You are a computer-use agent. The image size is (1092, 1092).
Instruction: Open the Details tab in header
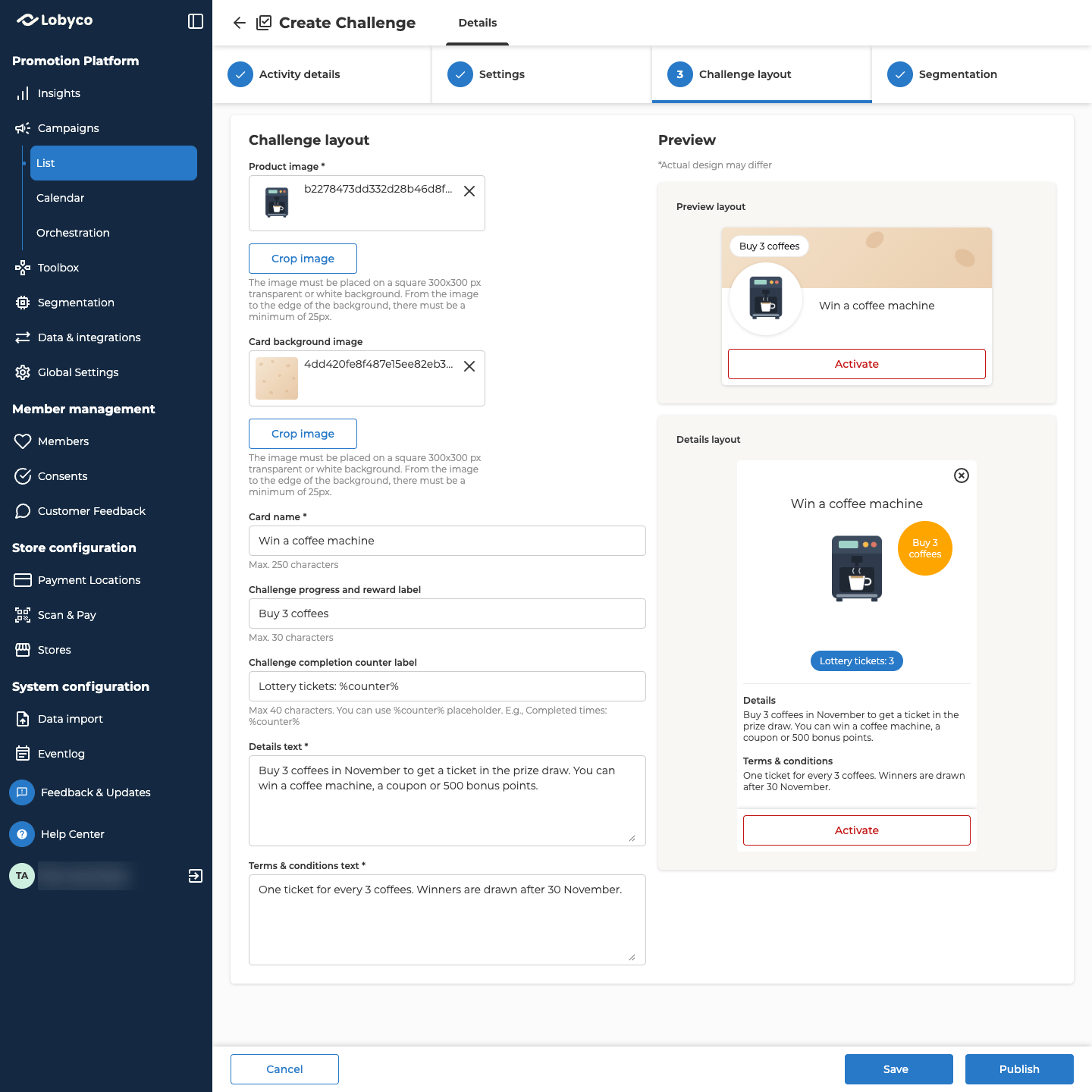pos(478,23)
